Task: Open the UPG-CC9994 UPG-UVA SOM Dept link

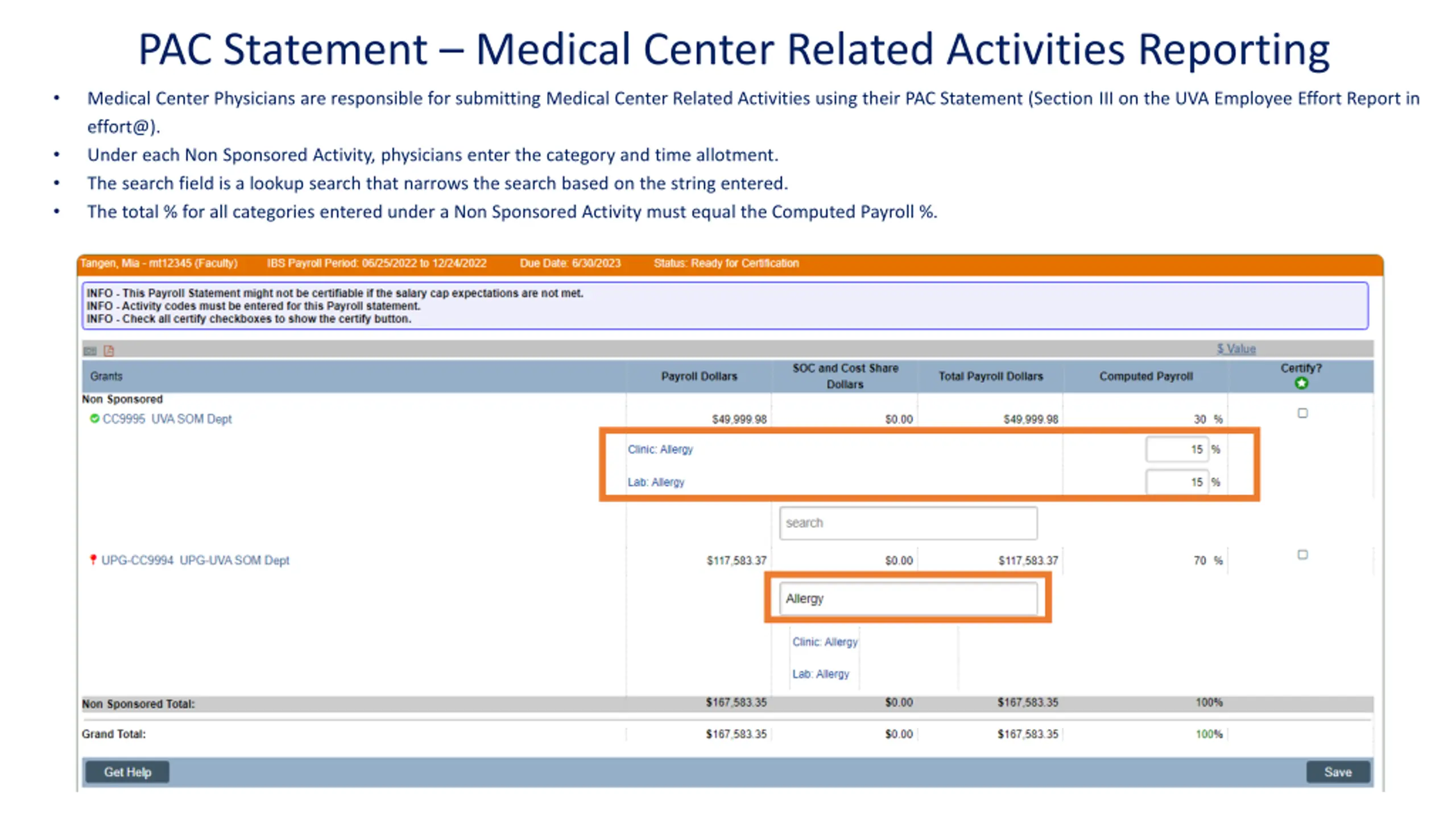Action: [x=195, y=560]
